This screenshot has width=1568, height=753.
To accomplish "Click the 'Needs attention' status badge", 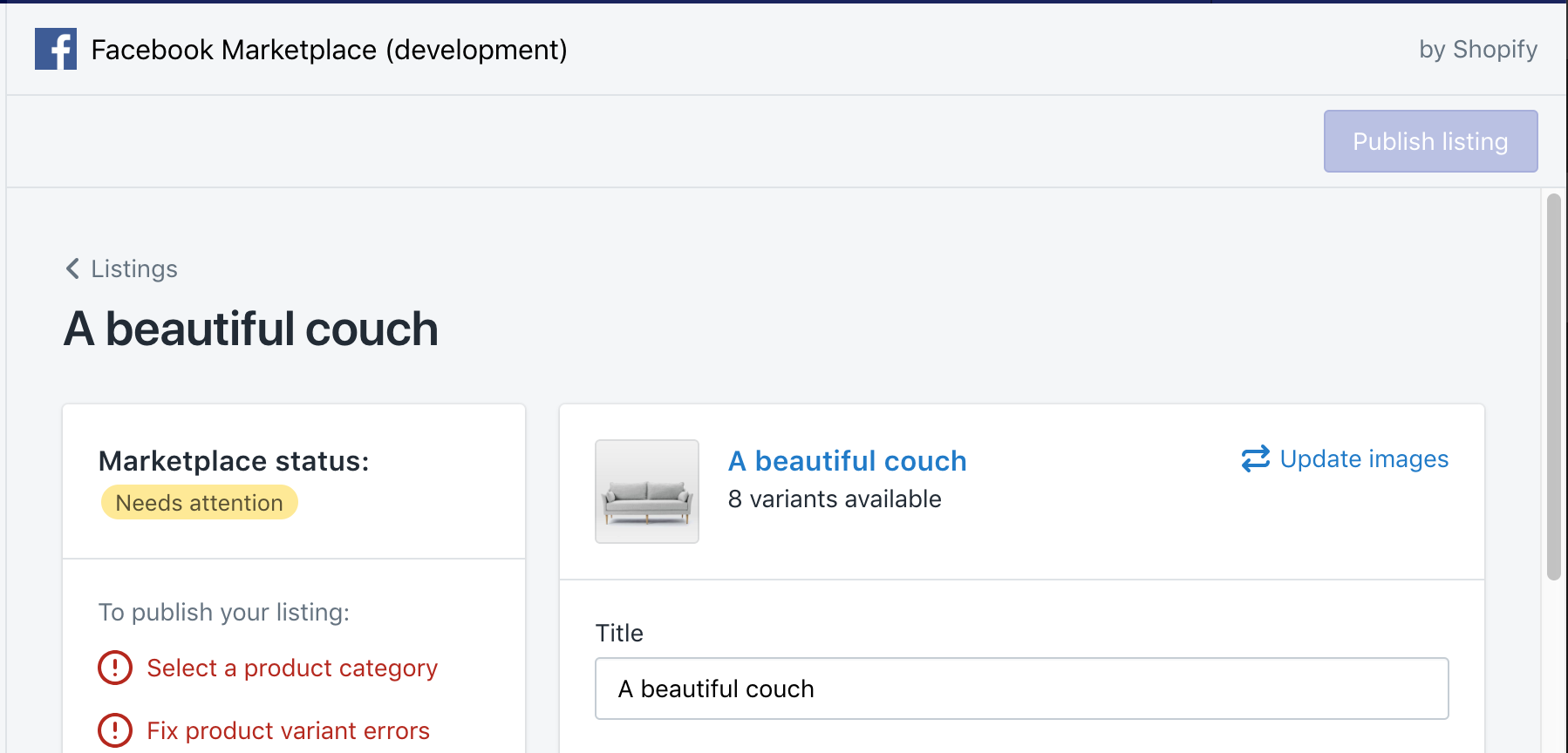I will [x=199, y=503].
